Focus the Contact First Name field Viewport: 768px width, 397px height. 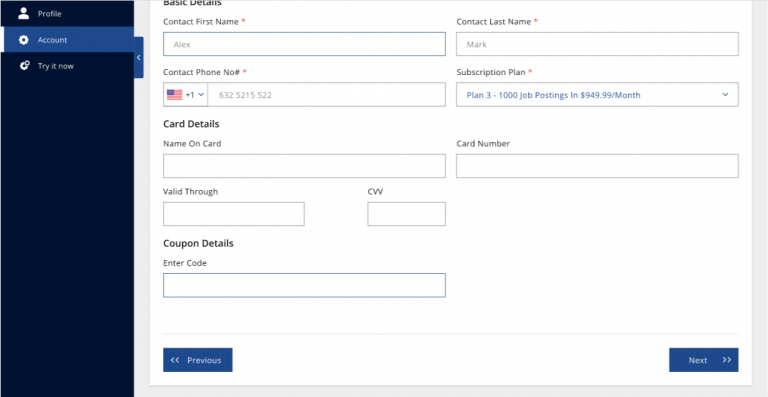pyautogui.click(x=304, y=44)
